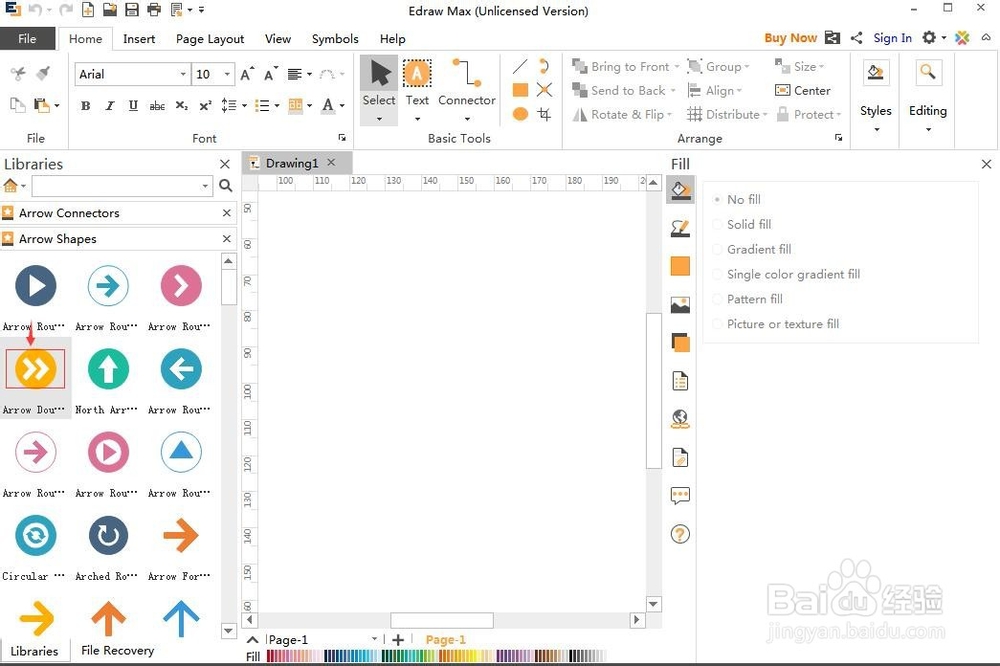1000x666 pixels.
Task: Select the Pattern fill option
Action: point(747,299)
